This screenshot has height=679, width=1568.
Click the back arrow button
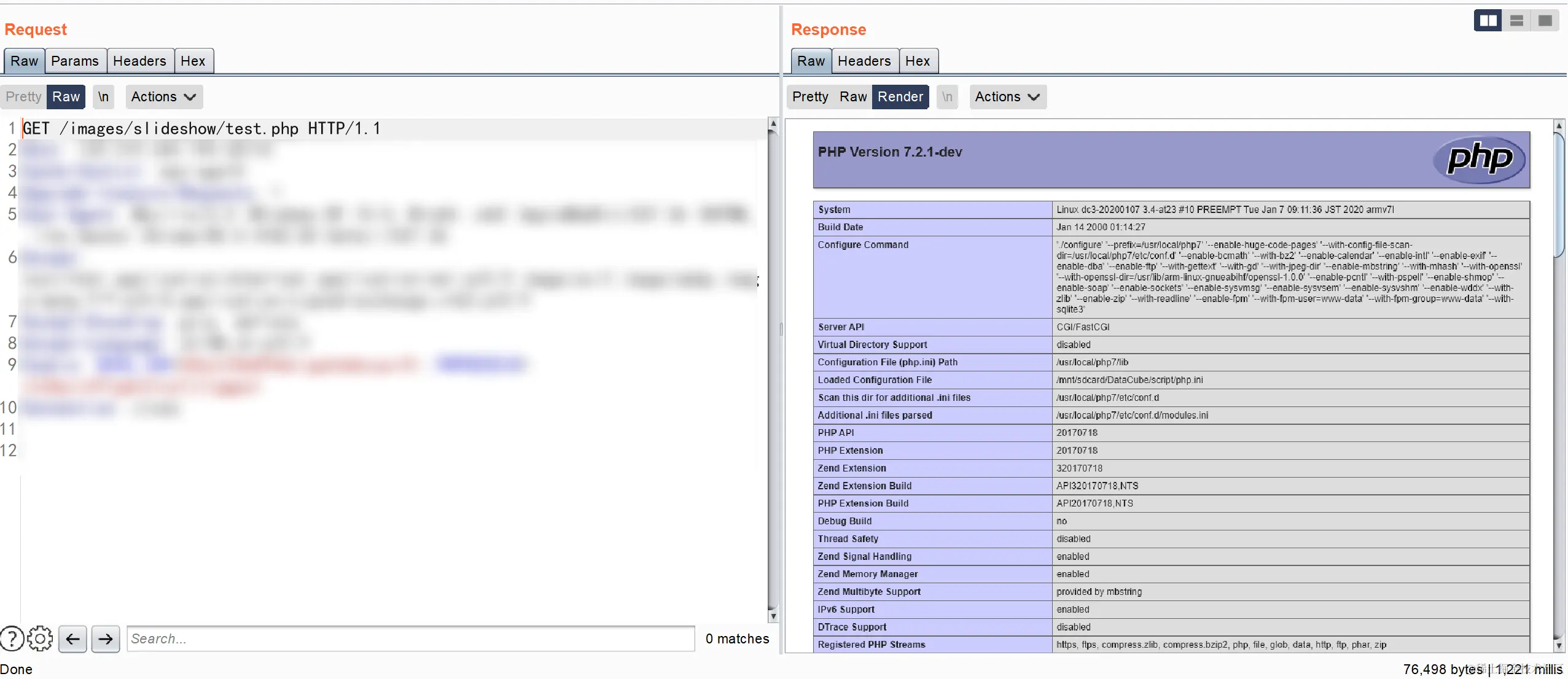pos(72,638)
